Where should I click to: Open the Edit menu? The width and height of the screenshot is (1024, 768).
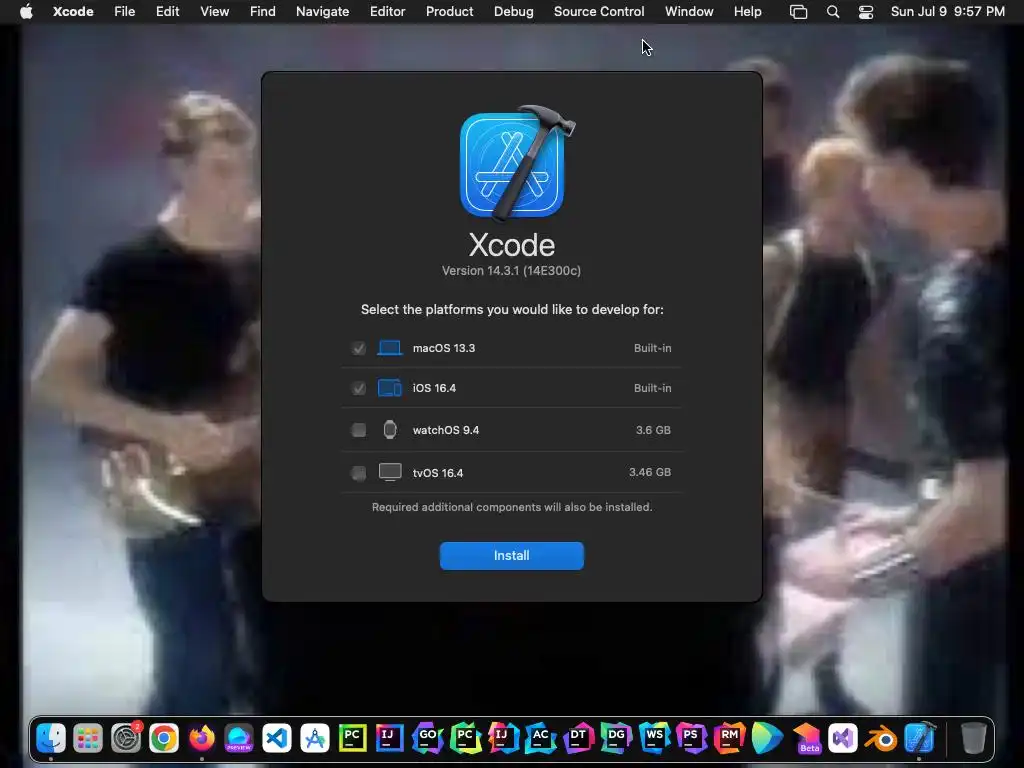(x=167, y=12)
